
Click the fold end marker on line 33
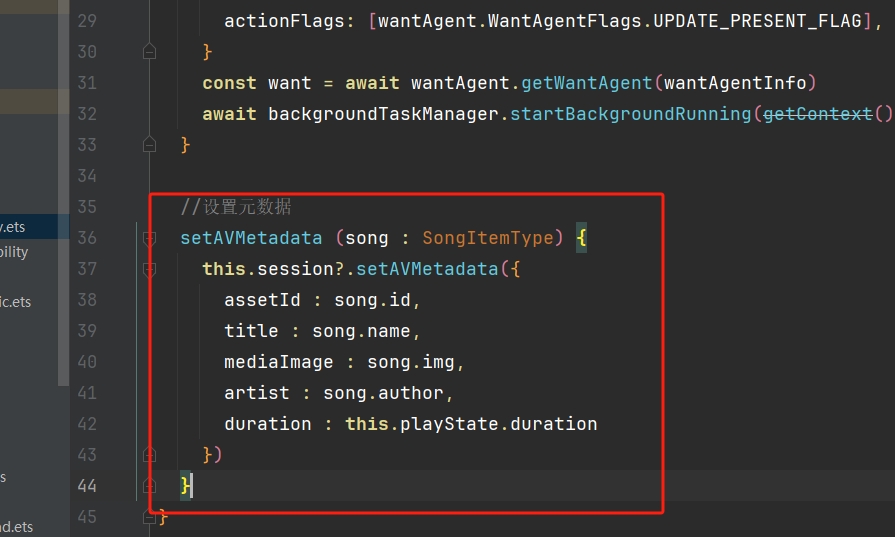click(x=150, y=145)
